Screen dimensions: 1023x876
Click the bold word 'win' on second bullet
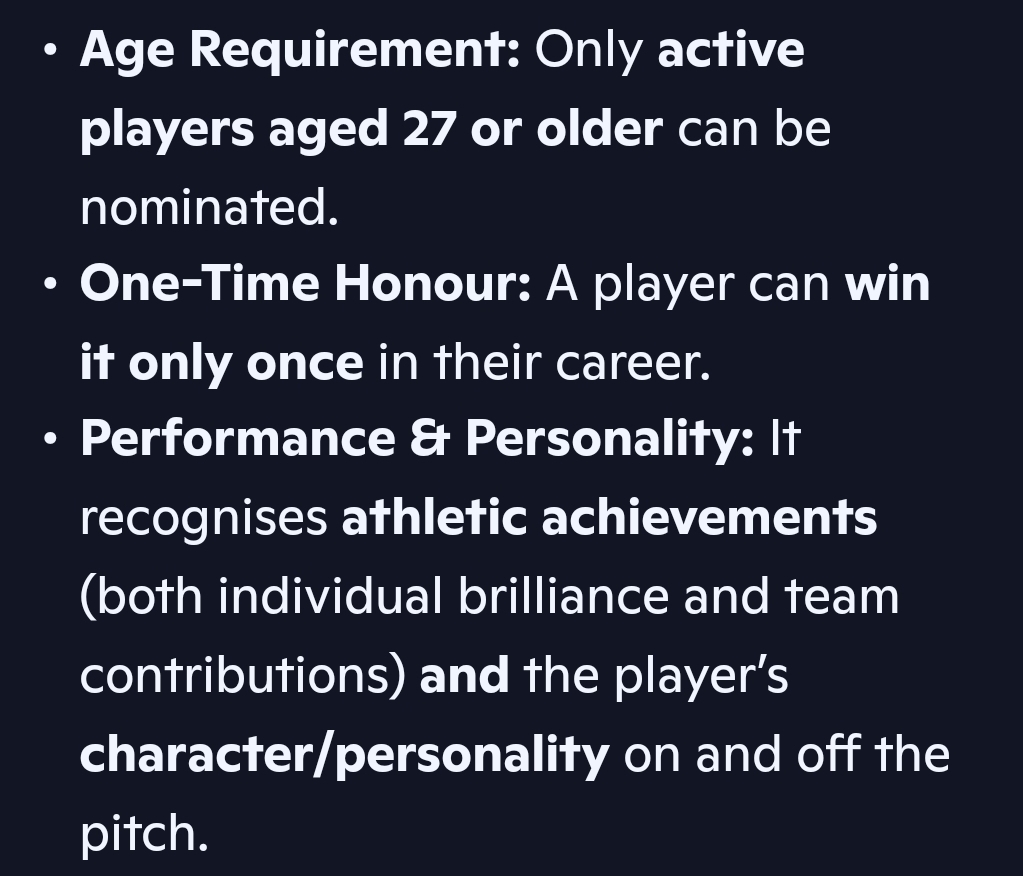tap(887, 285)
